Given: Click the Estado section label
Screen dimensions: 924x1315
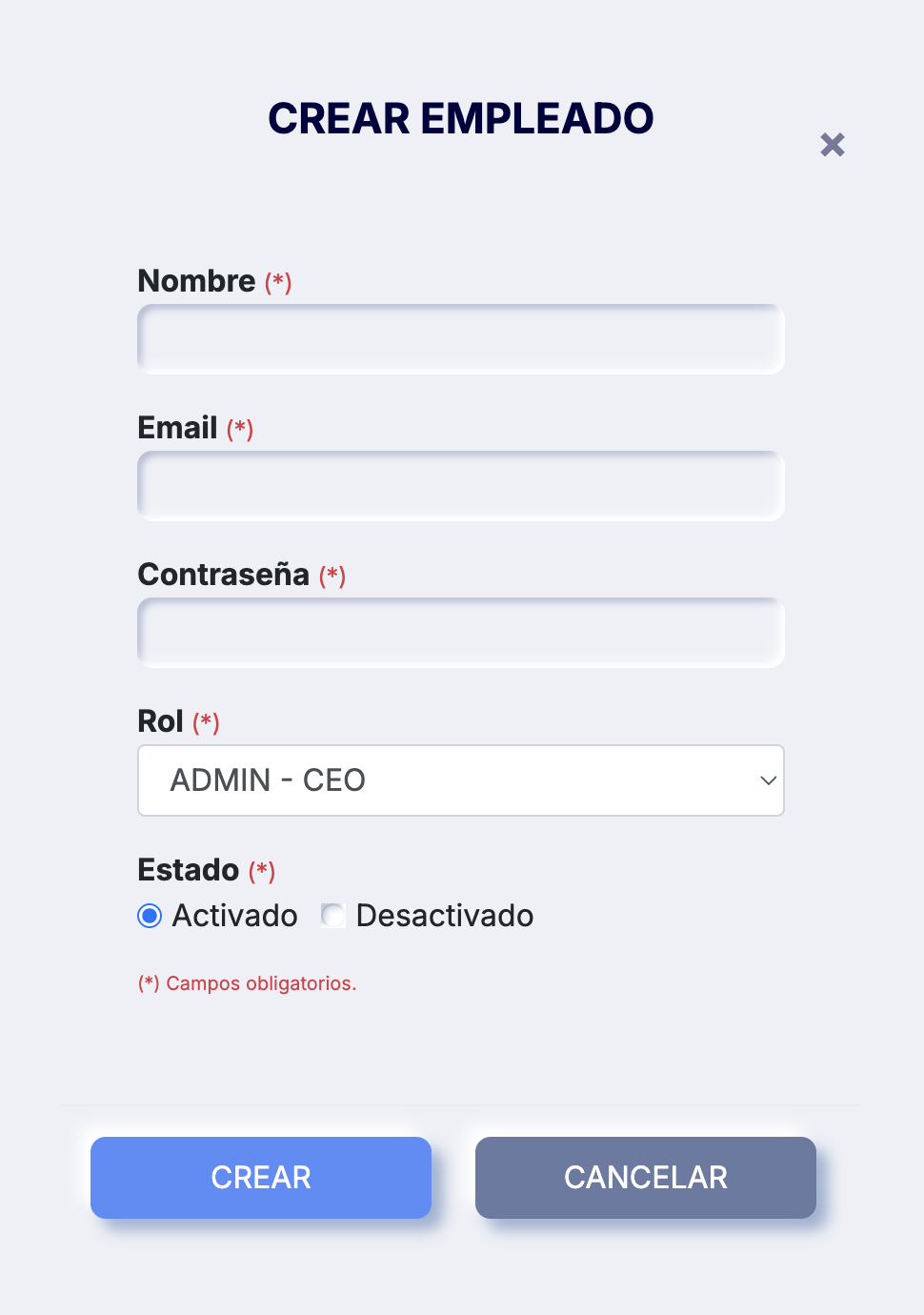Looking at the screenshot, I should pyautogui.click(x=189, y=870).
